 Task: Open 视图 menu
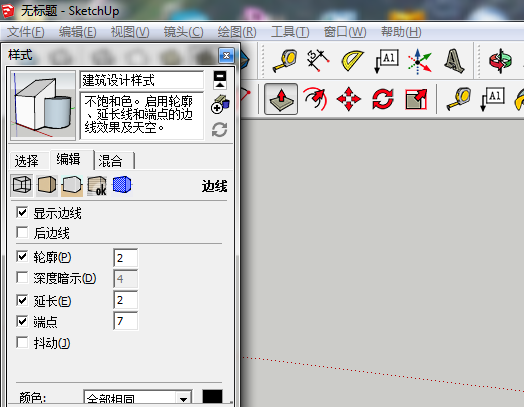tap(130, 32)
